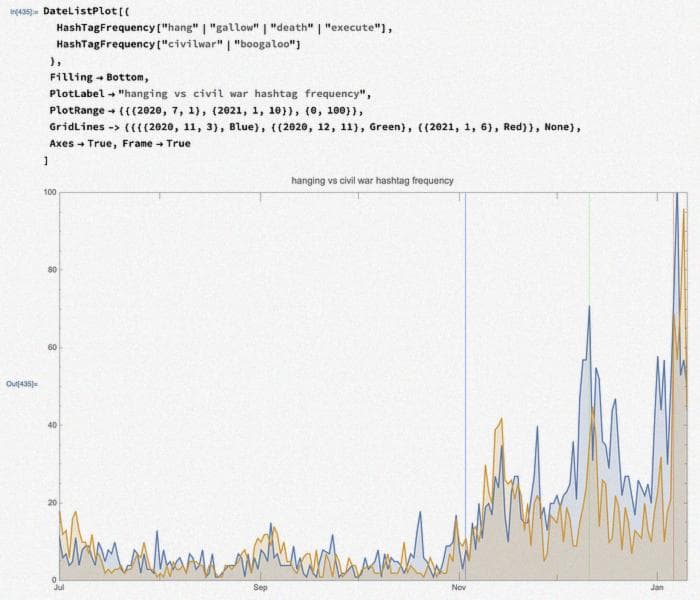Click the plot title above the chart
Image resolution: width=700 pixels, height=600 pixels.
tap(372, 180)
